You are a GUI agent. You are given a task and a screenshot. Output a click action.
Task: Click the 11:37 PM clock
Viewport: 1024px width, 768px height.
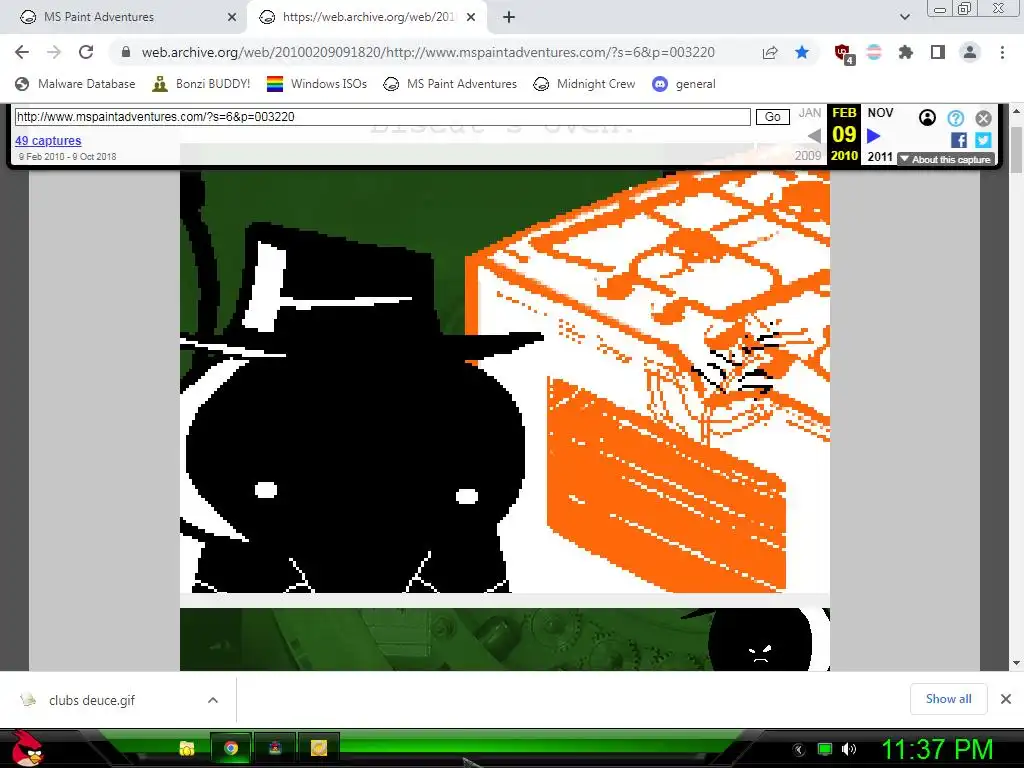(937, 749)
